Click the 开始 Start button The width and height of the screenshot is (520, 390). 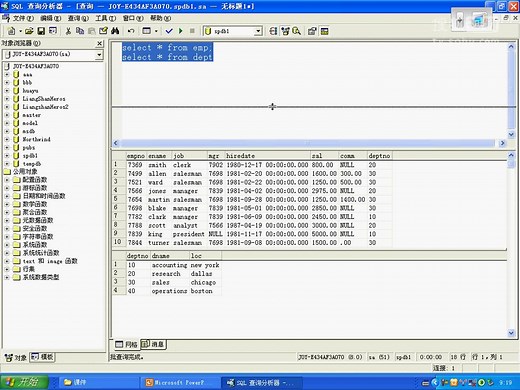click(25, 382)
